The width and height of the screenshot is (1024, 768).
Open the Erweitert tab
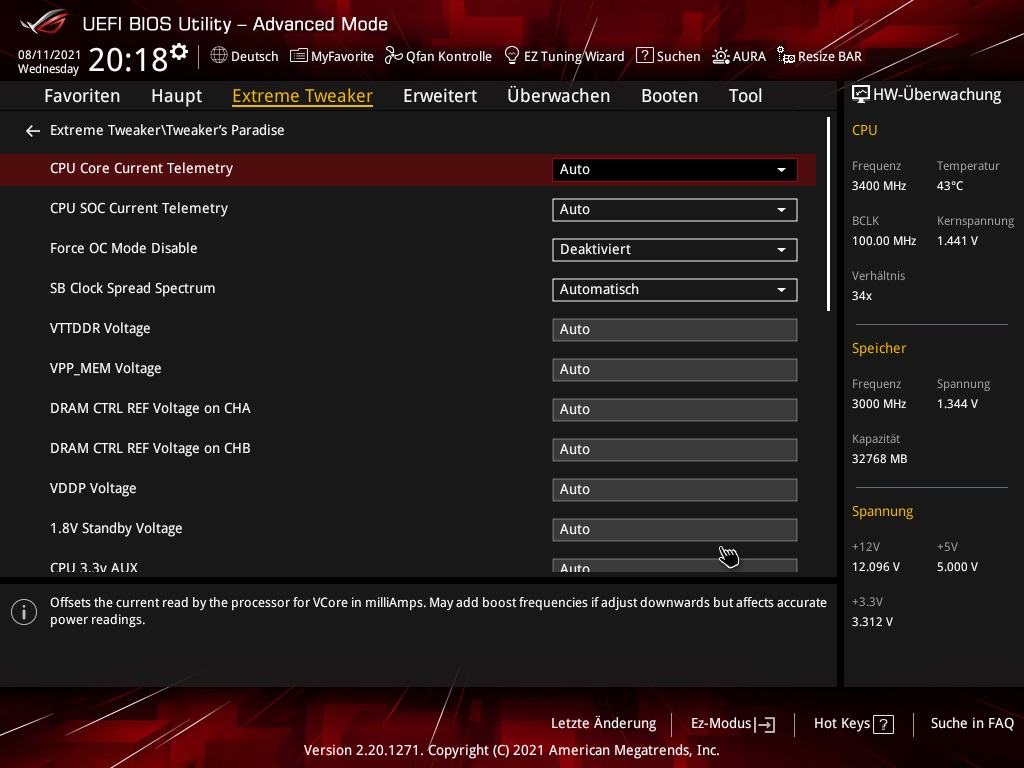pyautogui.click(x=440, y=95)
